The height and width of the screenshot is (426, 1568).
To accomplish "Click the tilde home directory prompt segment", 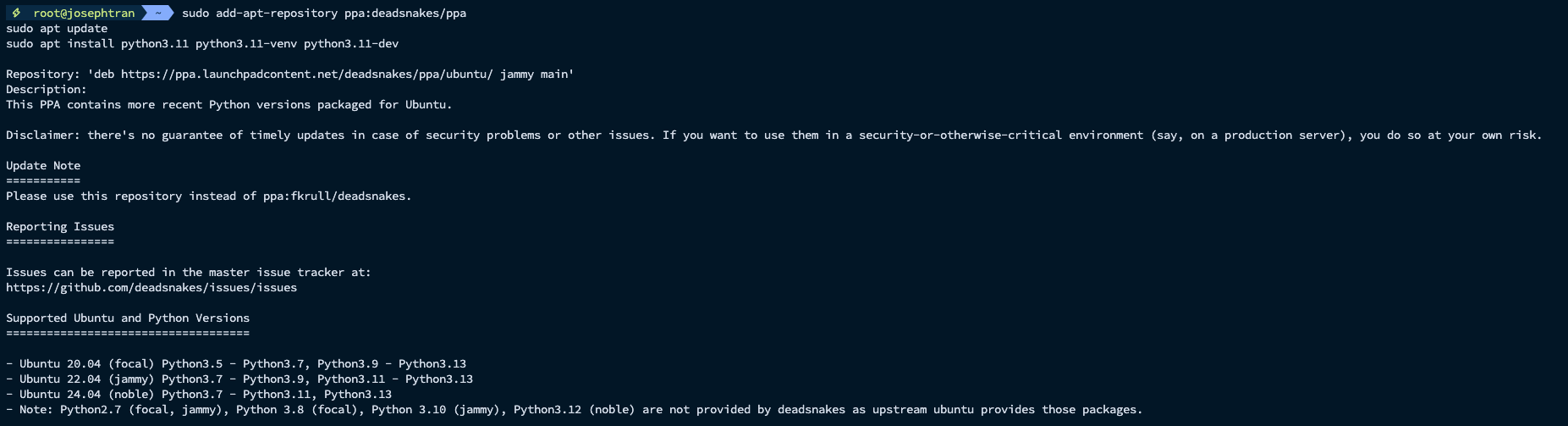I will click(x=157, y=13).
